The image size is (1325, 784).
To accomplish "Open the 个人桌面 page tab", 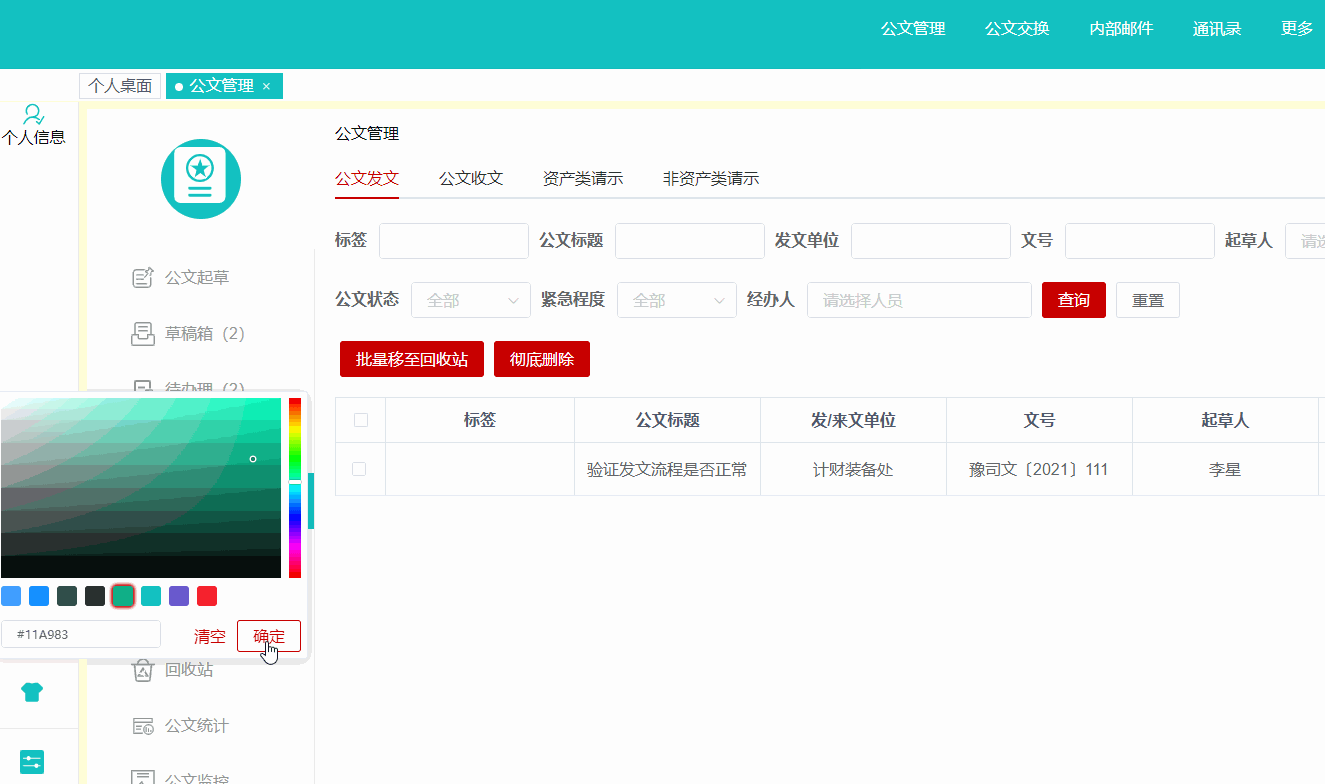I will [x=120, y=86].
